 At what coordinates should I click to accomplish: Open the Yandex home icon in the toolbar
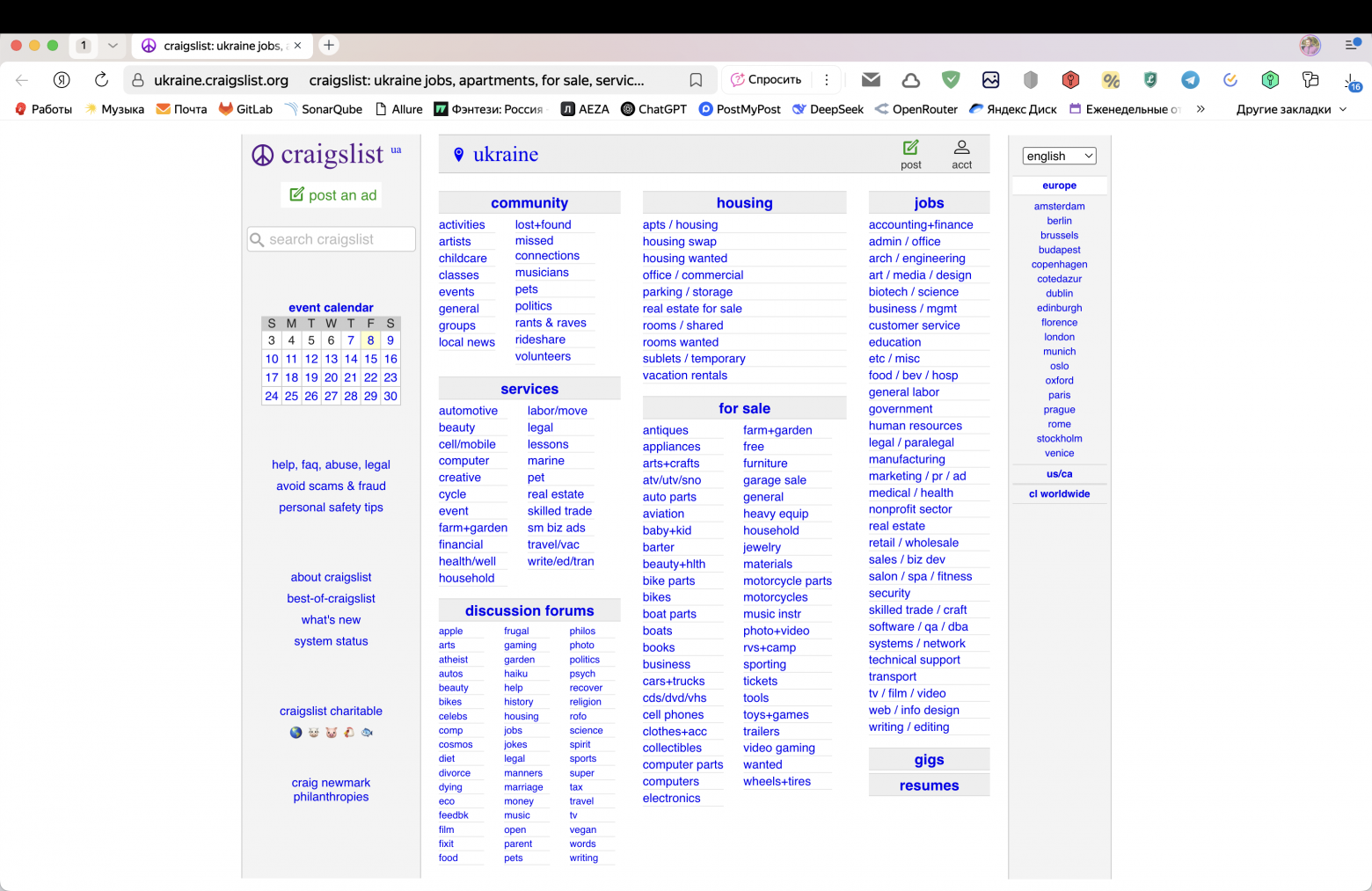point(62,80)
